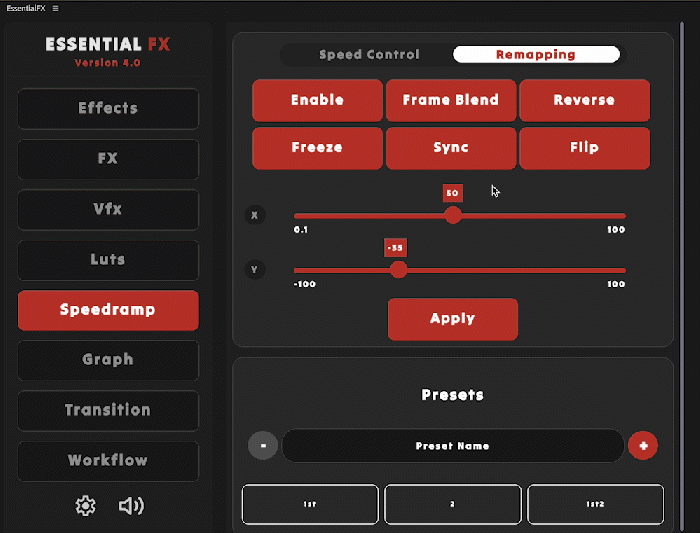Click the minus icon to remove preset

pyautogui.click(x=262, y=446)
